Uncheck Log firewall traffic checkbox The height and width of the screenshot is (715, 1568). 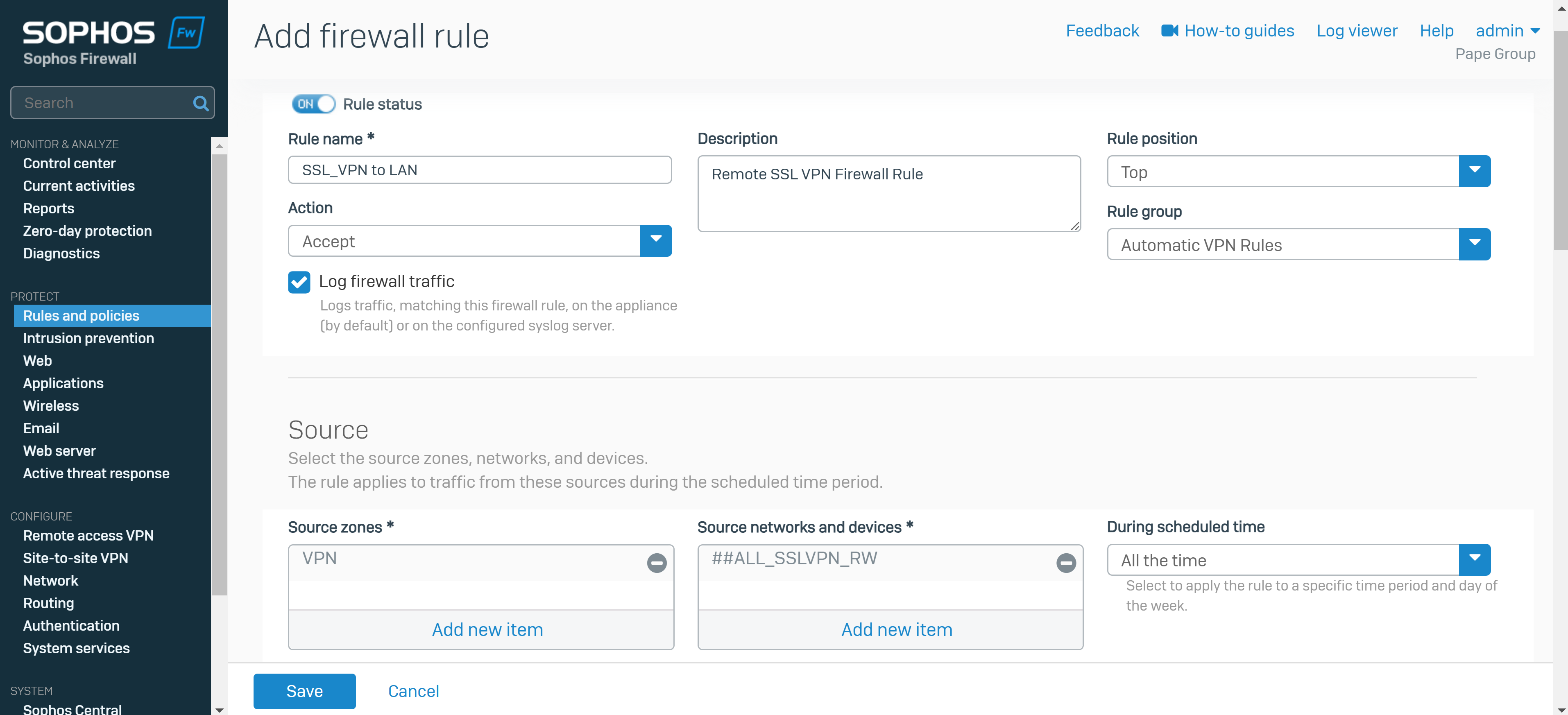click(299, 282)
